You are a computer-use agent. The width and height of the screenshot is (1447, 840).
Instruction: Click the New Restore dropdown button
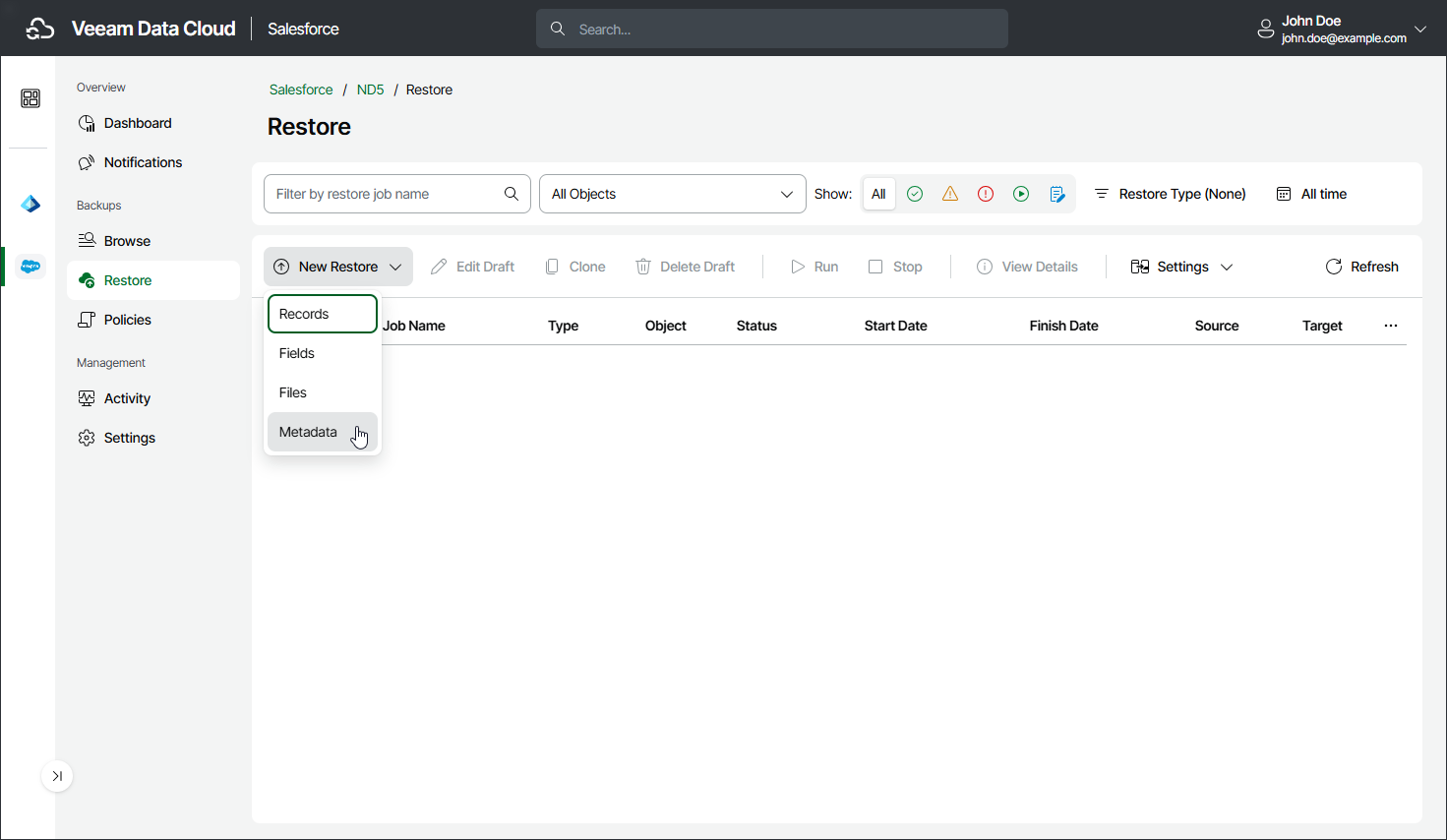[x=338, y=267]
